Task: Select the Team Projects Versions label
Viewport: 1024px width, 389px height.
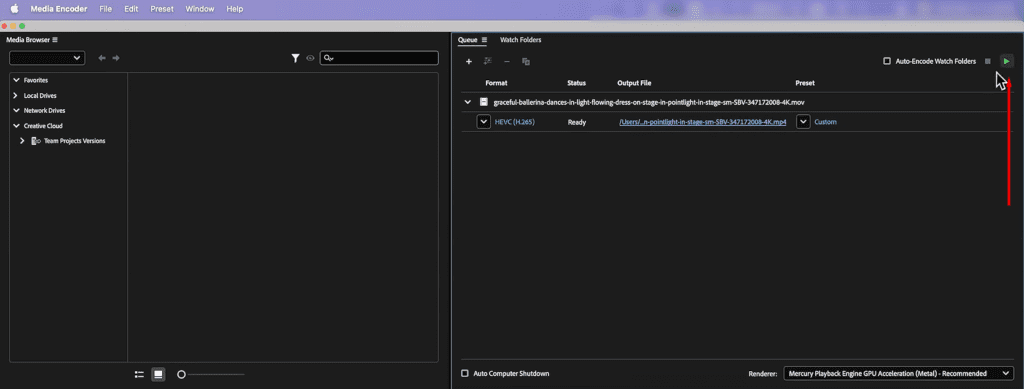Action: click(74, 141)
